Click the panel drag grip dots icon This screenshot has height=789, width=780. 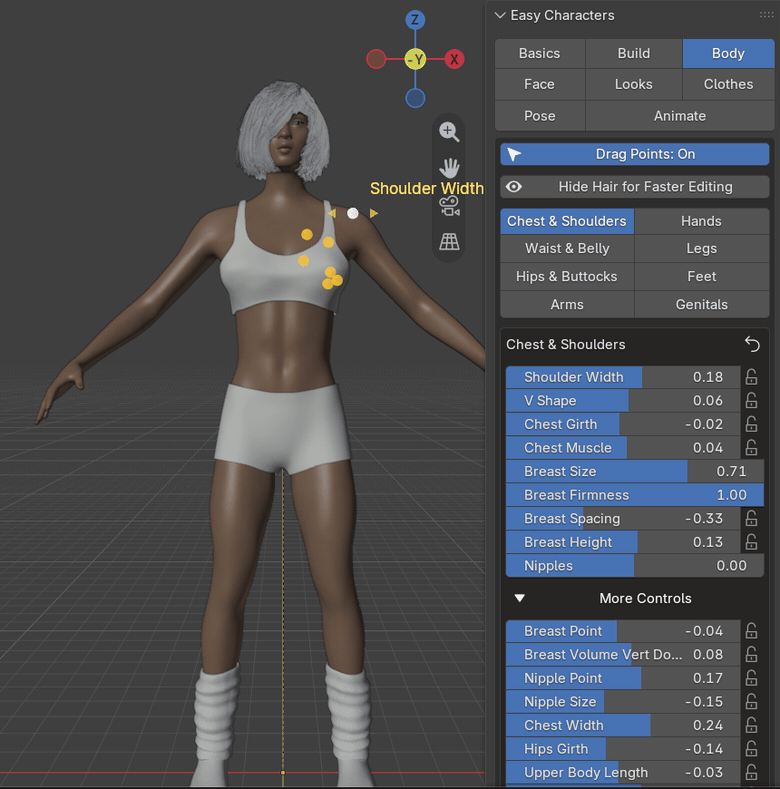point(766,15)
